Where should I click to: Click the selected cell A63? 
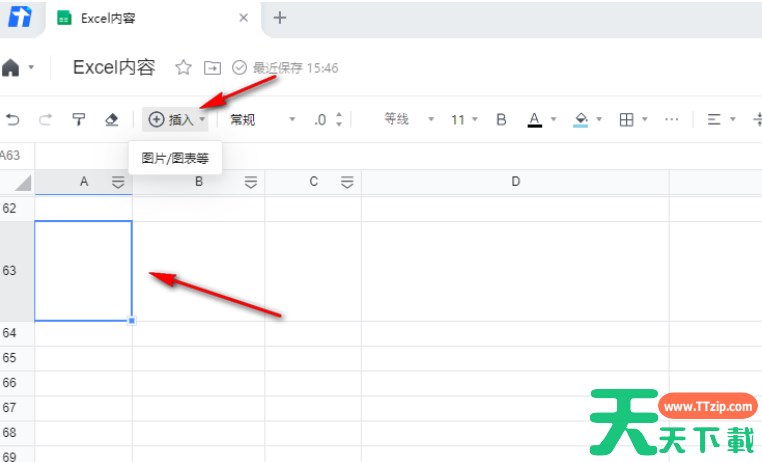click(x=83, y=271)
